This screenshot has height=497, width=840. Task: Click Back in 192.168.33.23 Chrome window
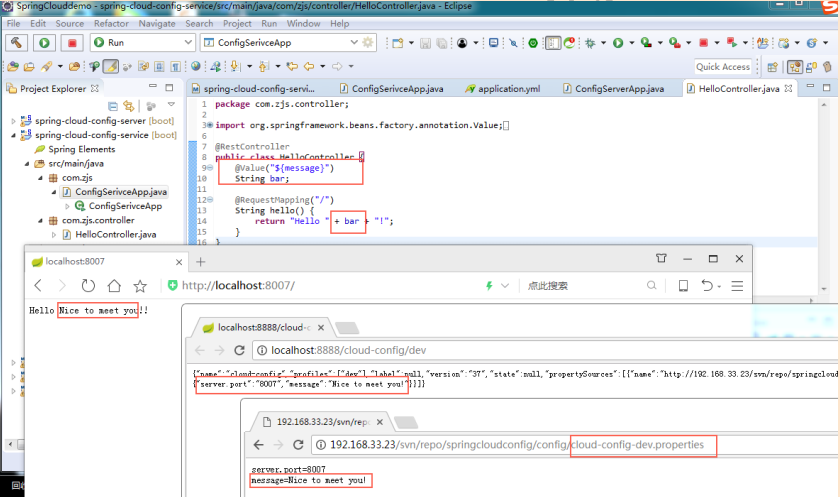pos(258,445)
